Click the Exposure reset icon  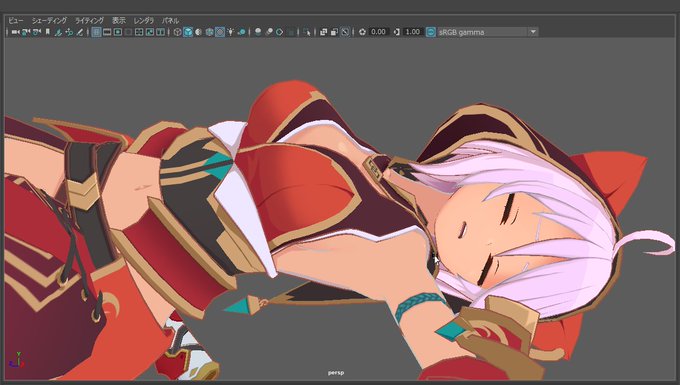(x=362, y=32)
